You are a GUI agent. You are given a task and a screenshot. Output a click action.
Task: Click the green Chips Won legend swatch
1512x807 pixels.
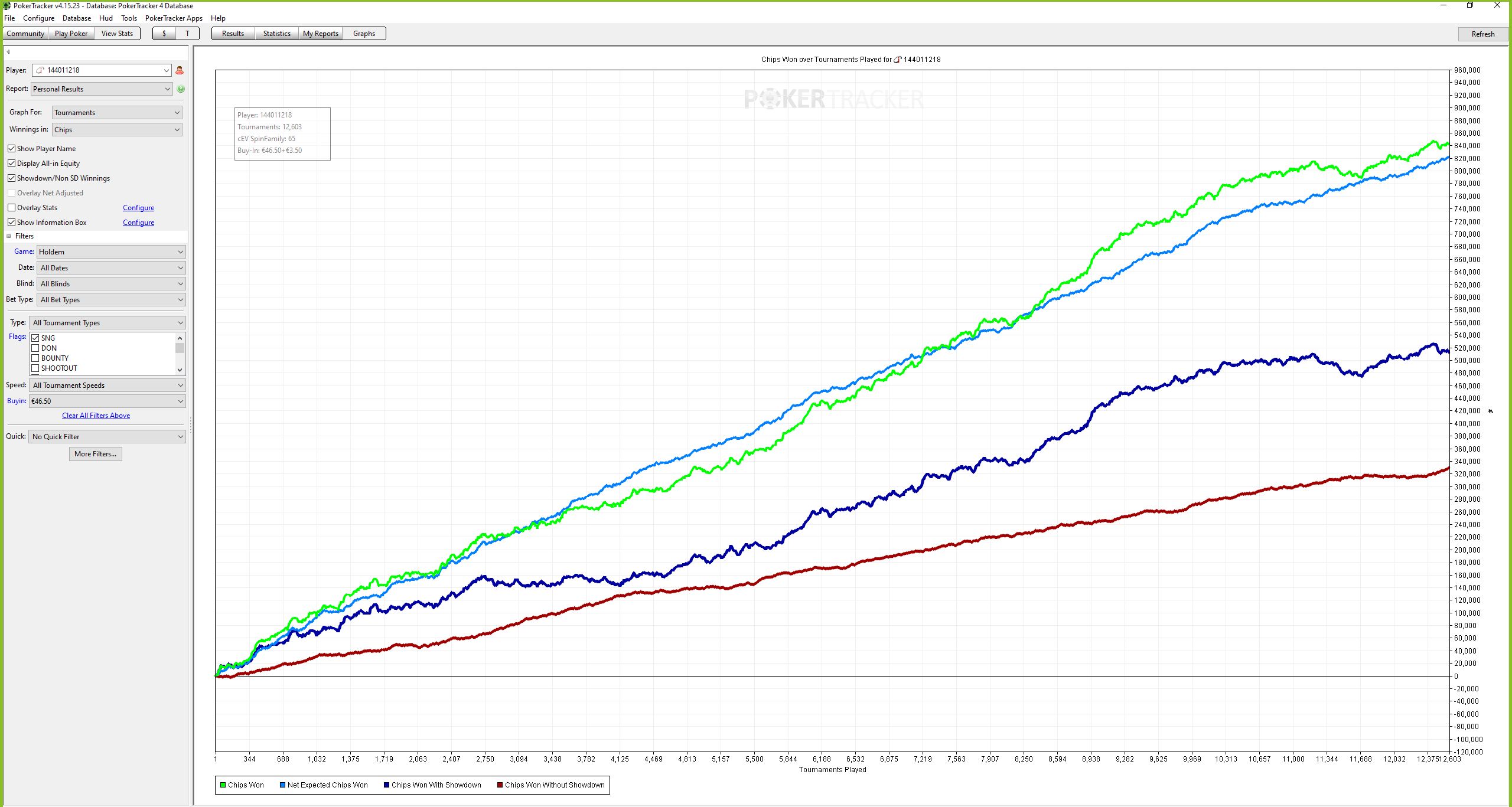coord(223,785)
